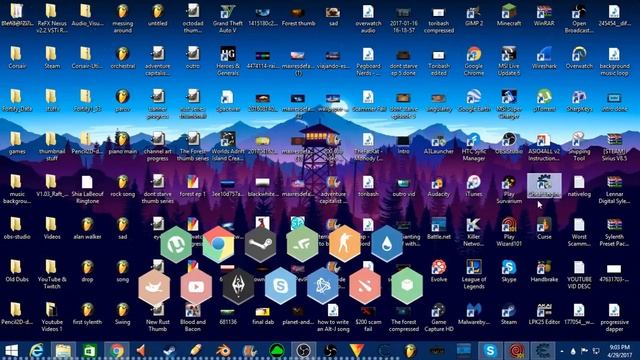Open the Minecraft desktop shortcut

click(509, 16)
